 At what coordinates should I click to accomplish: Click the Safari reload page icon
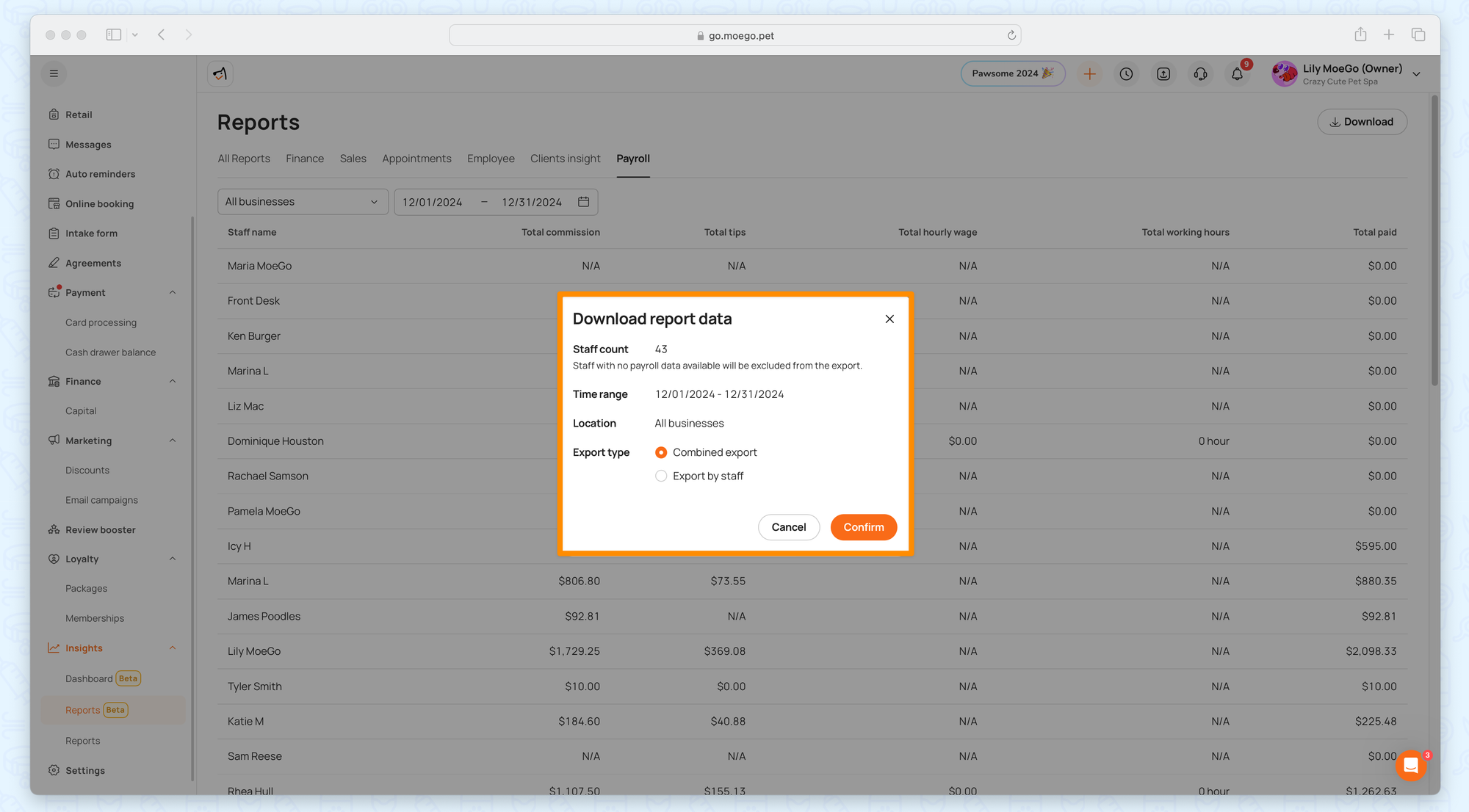(x=1011, y=35)
